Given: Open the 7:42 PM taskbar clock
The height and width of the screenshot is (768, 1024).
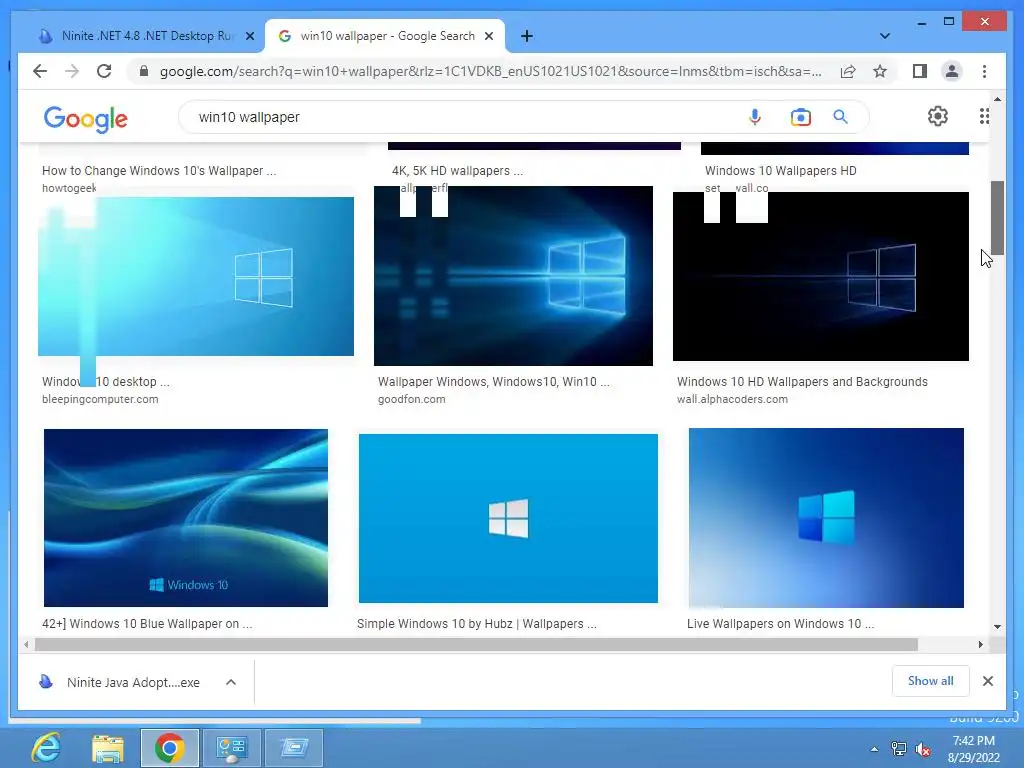Looking at the screenshot, I should tap(974, 749).
